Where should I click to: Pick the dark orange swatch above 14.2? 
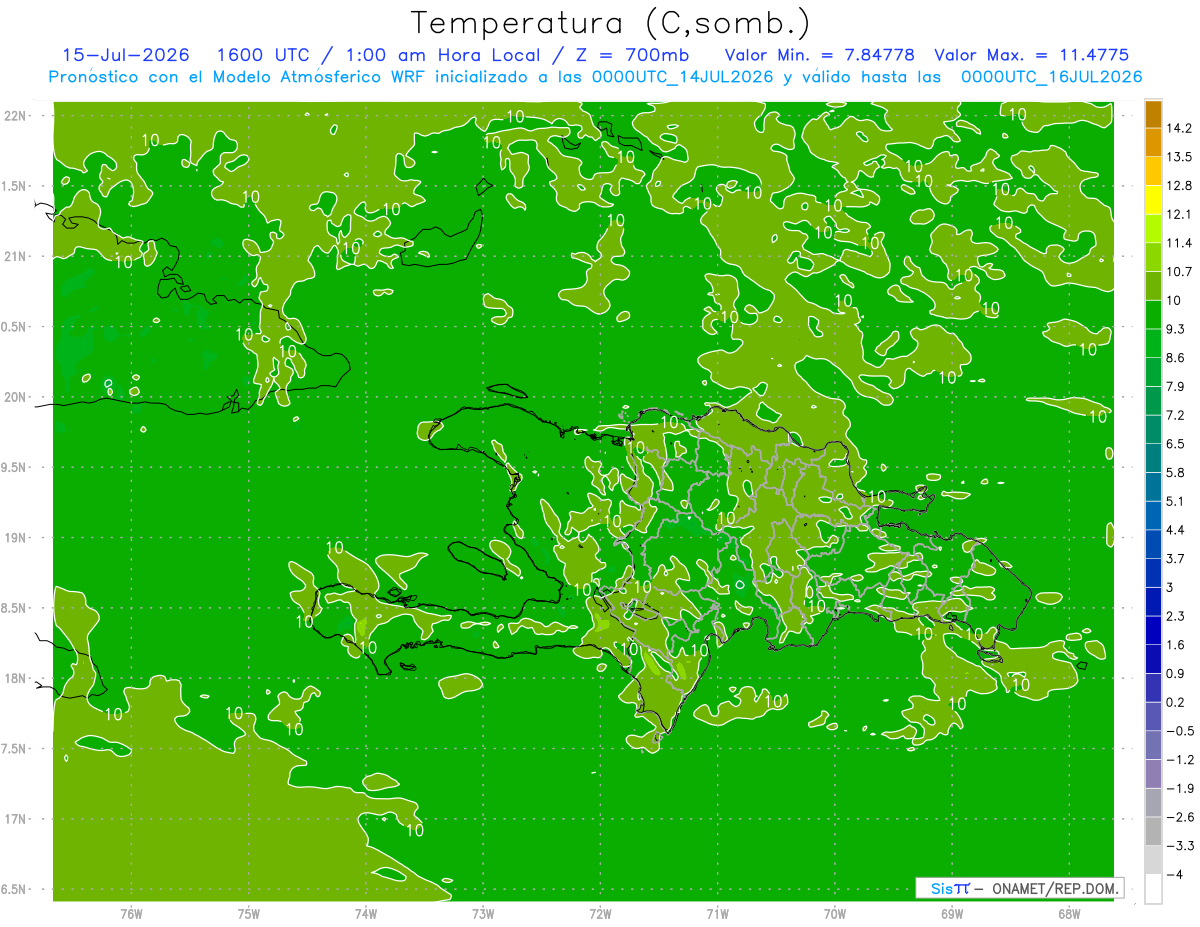click(x=1153, y=114)
